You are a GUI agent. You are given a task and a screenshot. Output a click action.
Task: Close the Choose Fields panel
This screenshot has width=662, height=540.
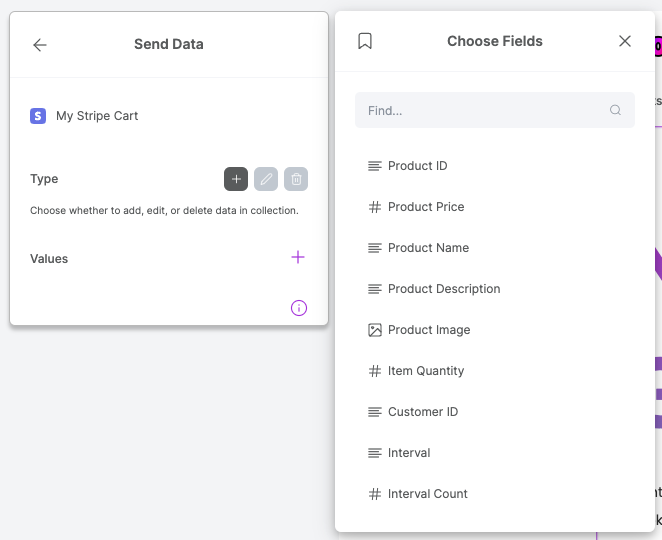(x=625, y=41)
